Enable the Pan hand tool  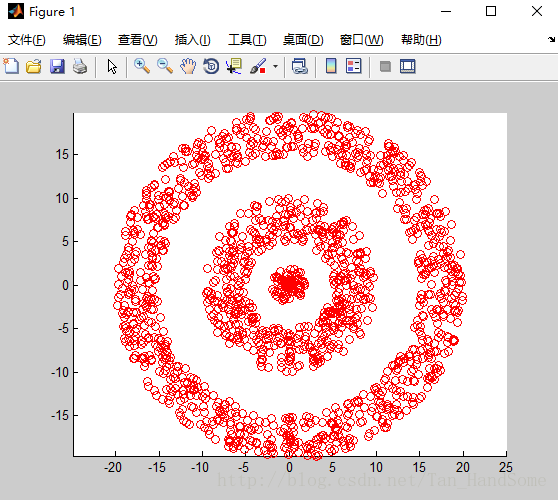188,67
